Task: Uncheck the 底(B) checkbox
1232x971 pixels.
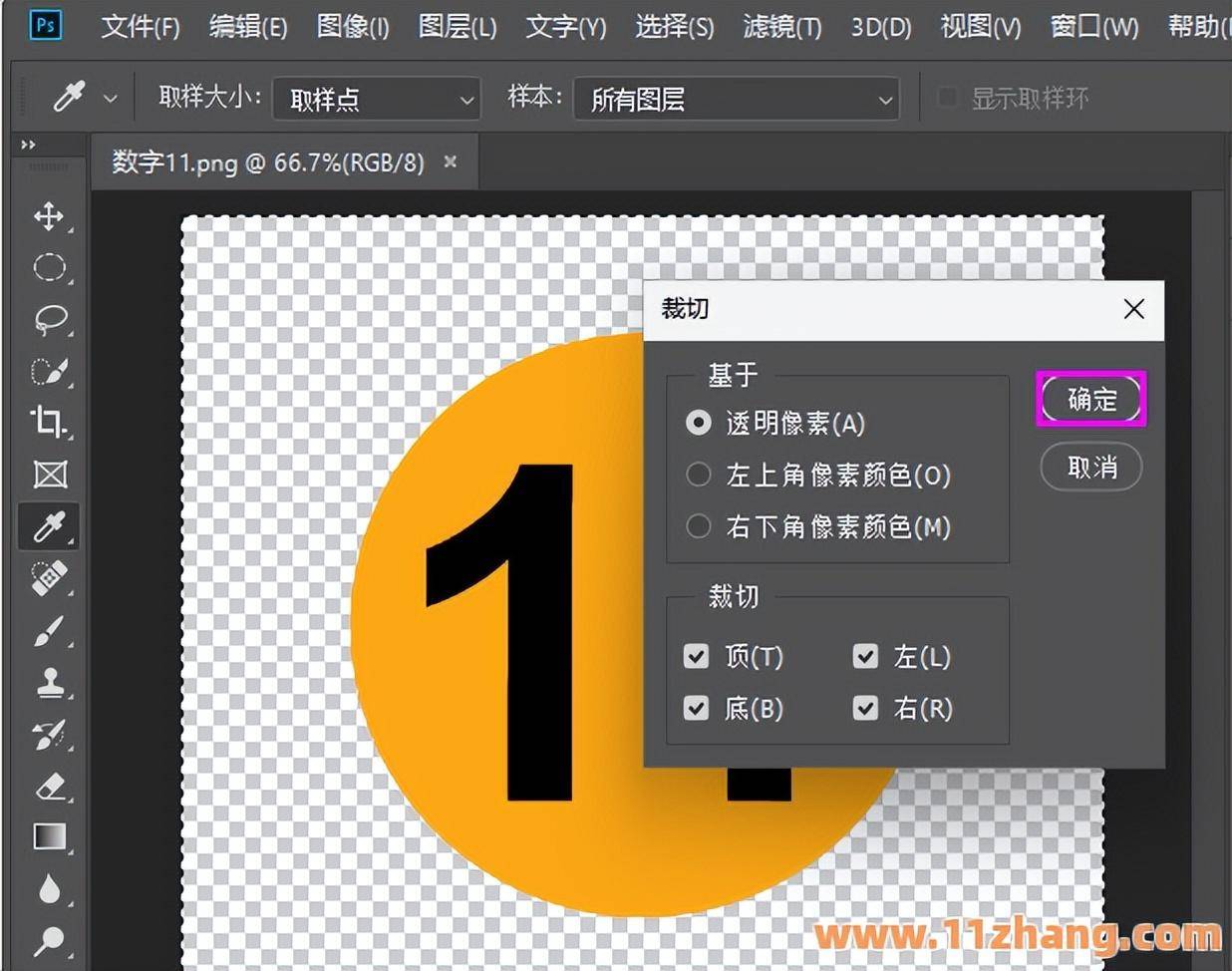Action: click(696, 708)
